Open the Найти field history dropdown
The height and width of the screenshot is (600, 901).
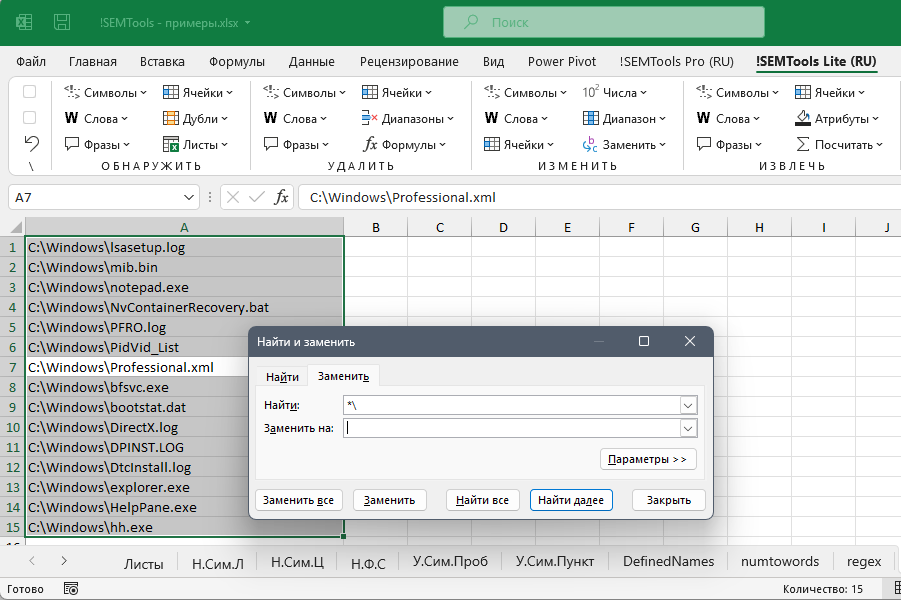point(688,406)
